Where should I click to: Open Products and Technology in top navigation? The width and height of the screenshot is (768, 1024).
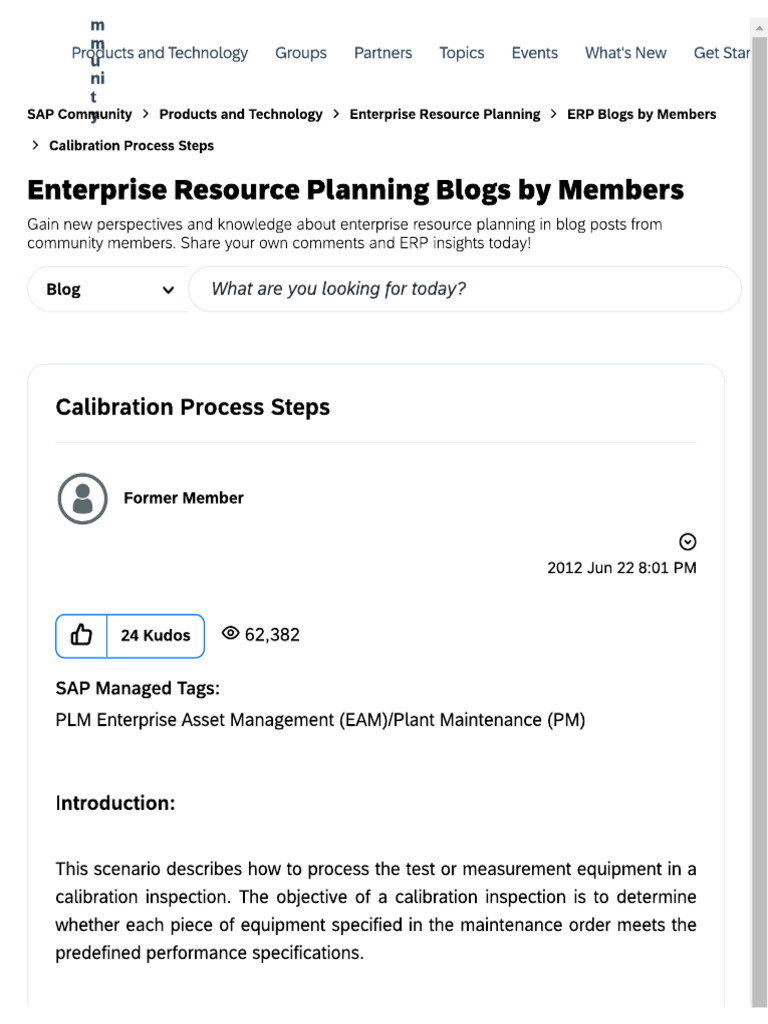click(160, 53)
